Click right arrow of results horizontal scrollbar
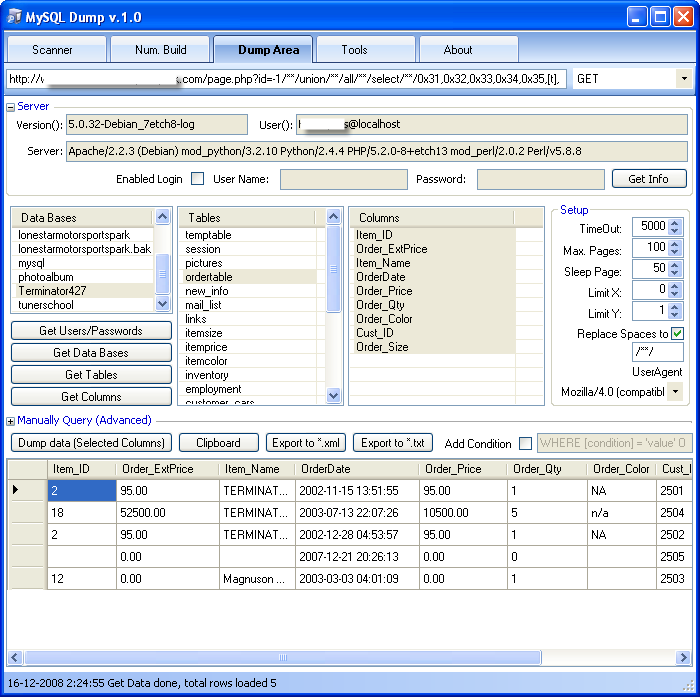The width and height of the screenshot is (700, 697). [683, 657]
